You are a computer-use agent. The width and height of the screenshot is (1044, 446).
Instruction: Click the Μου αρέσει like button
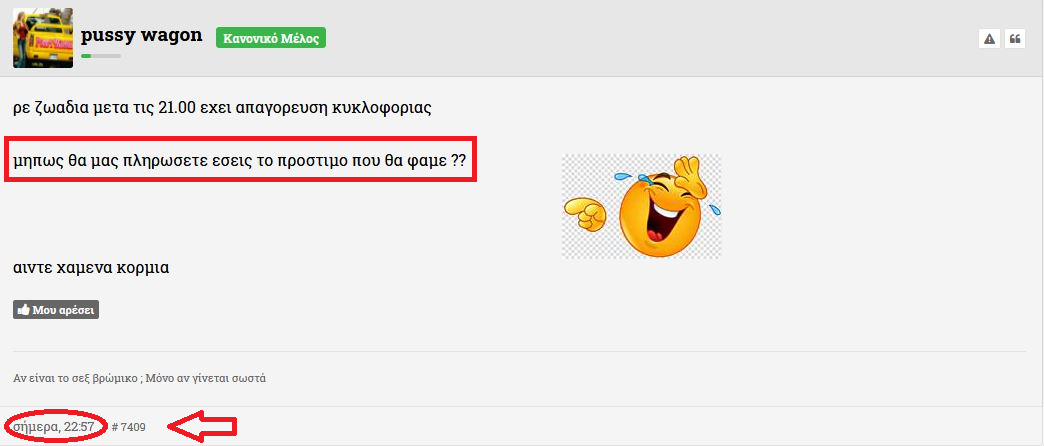pos(56,310)
